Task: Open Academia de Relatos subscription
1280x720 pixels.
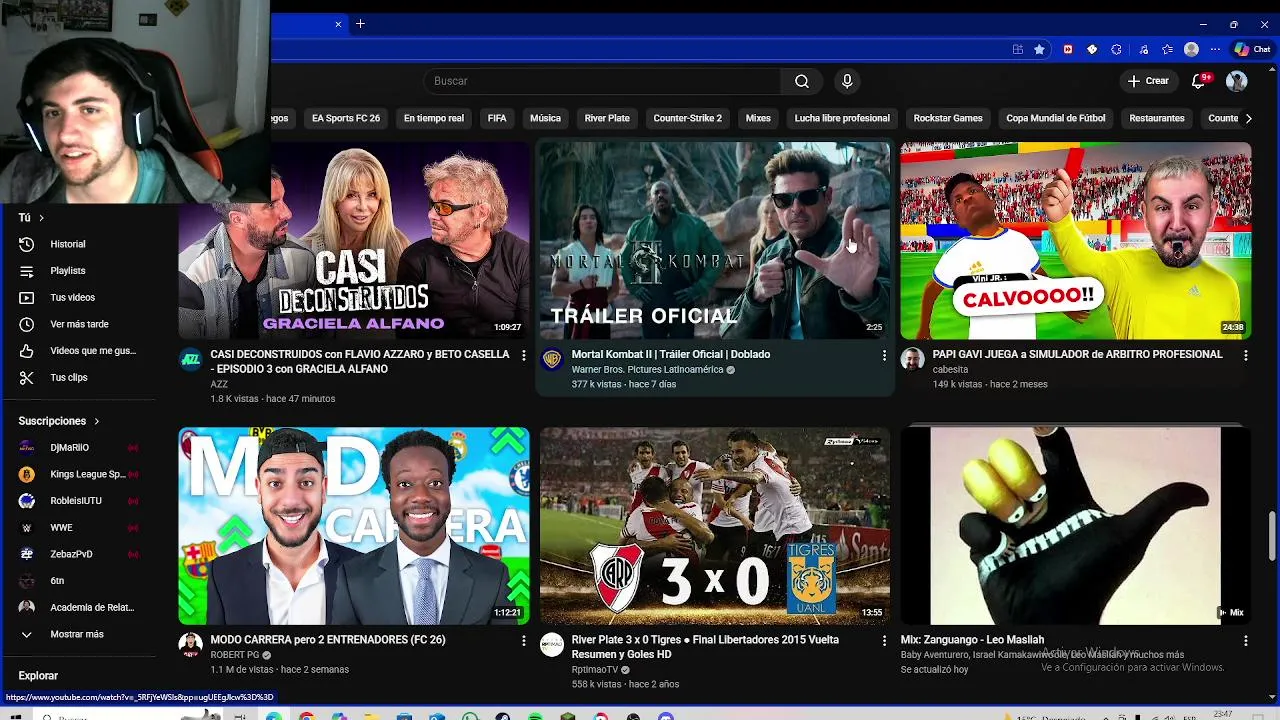Action: pos(92,608)
